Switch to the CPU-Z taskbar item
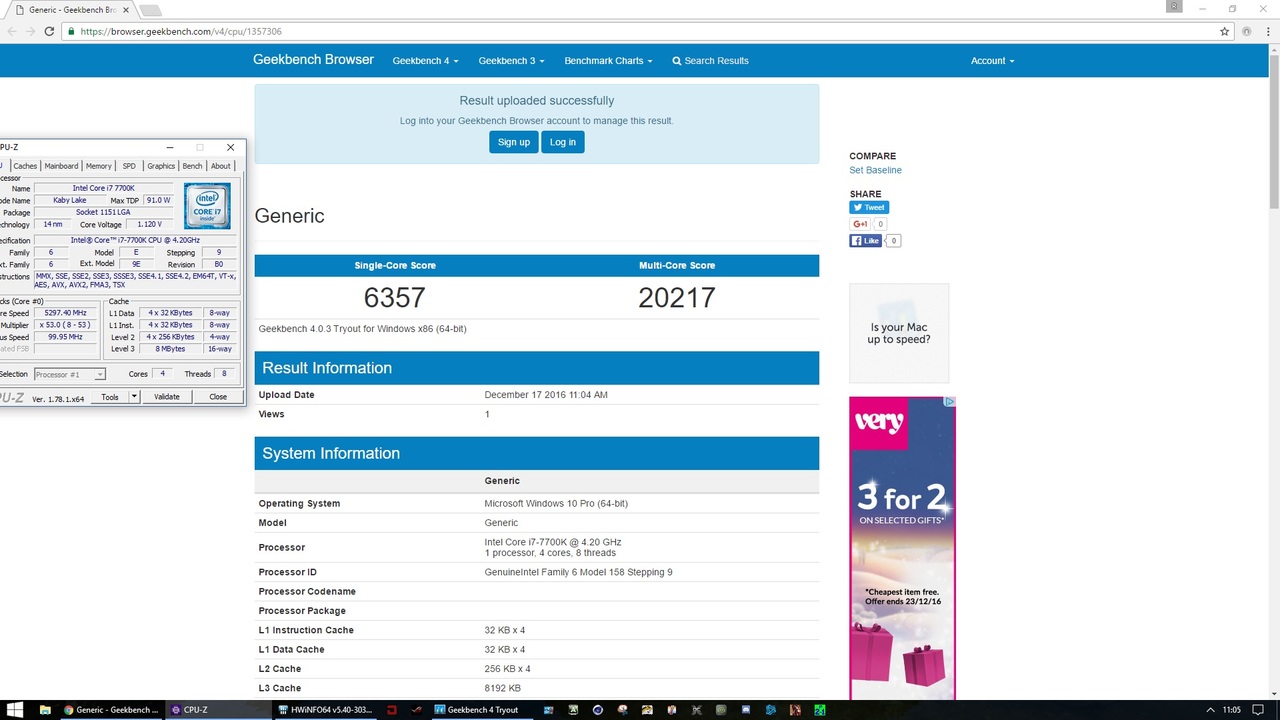 click(x=217, y=710)
